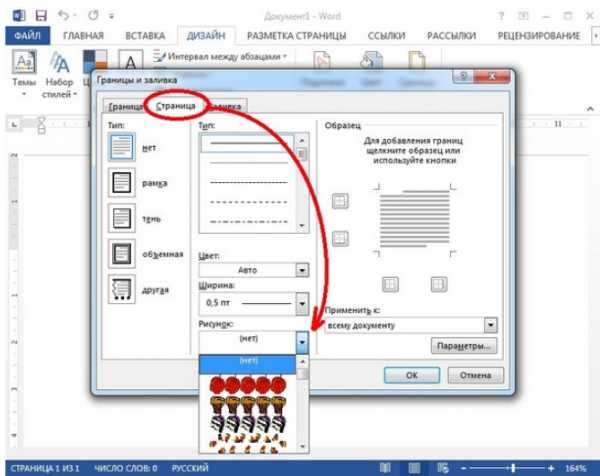Image resolution: width=600 pixels, height=476 pixels.
Task: Toggle top border button in preview
Action: (x=340, y=201)
